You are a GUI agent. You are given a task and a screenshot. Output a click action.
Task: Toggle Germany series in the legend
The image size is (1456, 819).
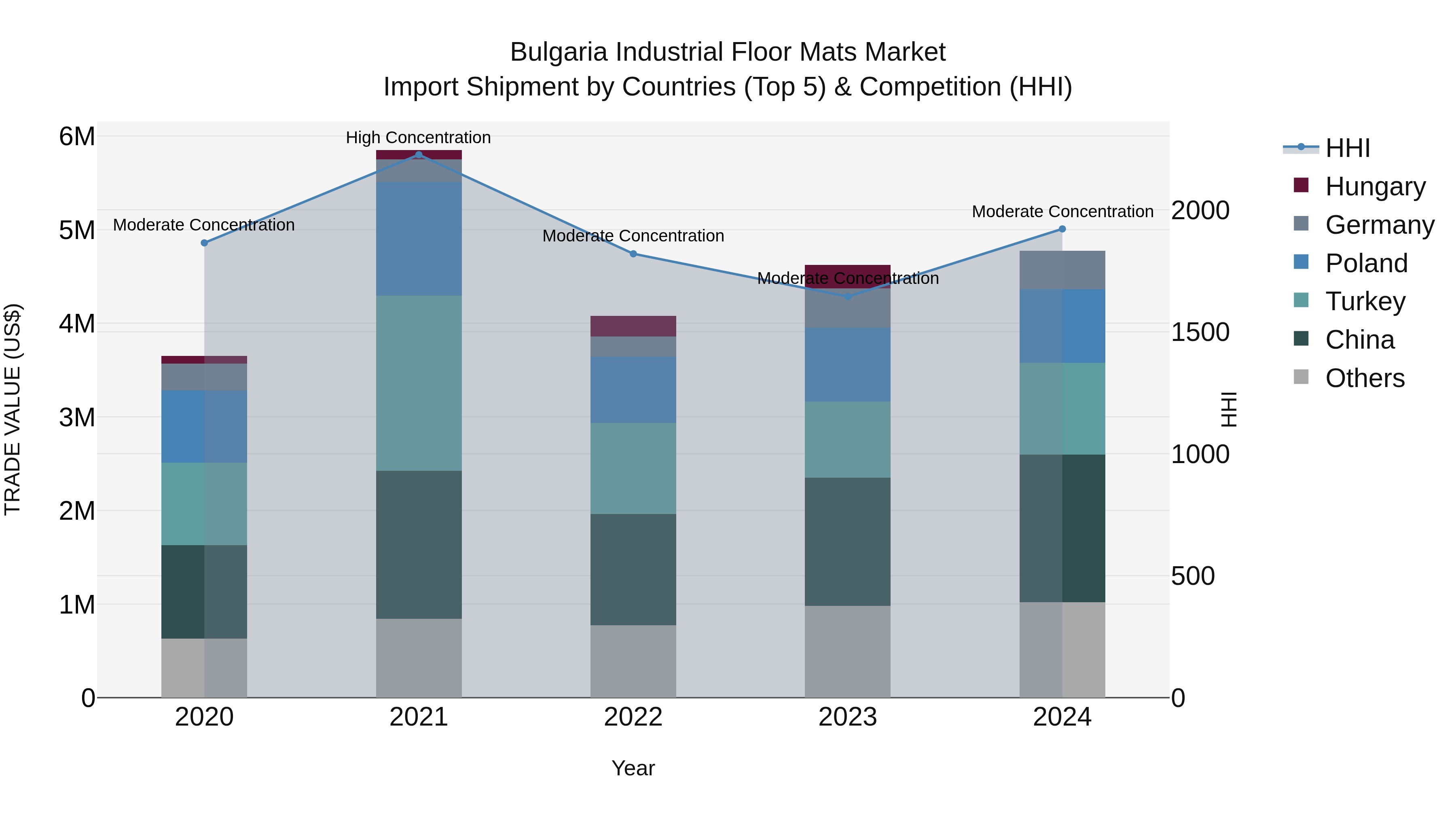[1364, 224]
